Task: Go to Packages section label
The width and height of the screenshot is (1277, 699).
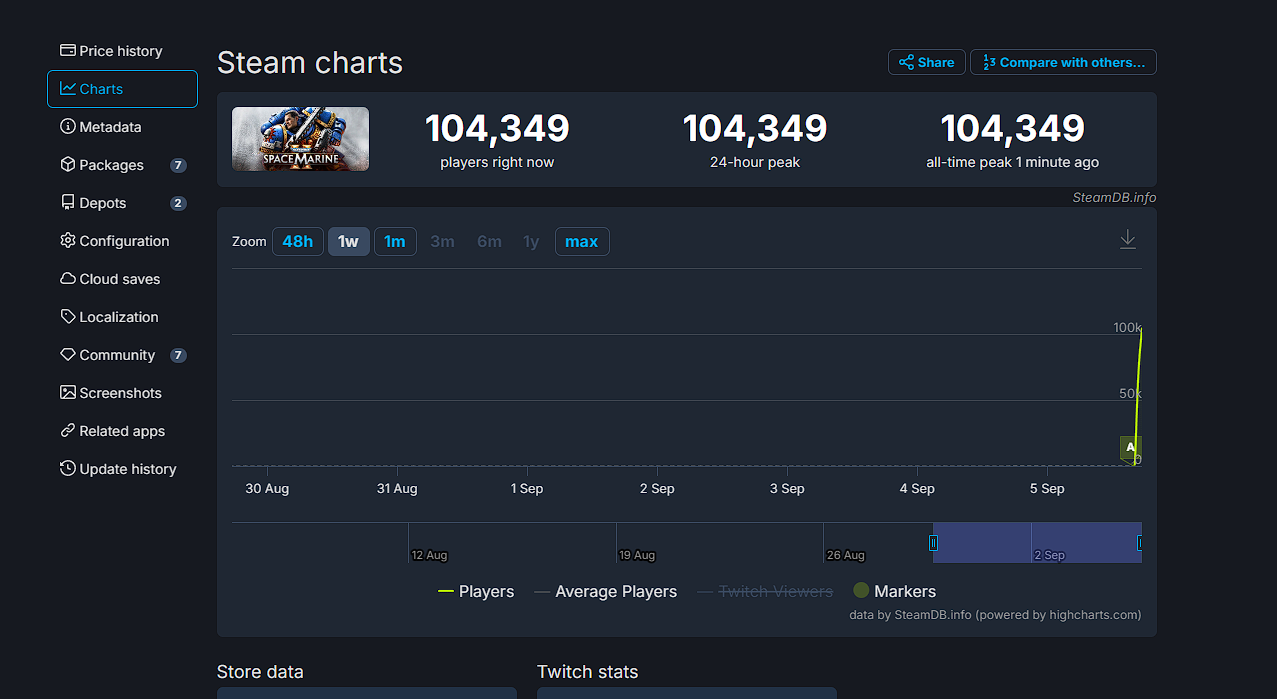Action: coord(112,165)
